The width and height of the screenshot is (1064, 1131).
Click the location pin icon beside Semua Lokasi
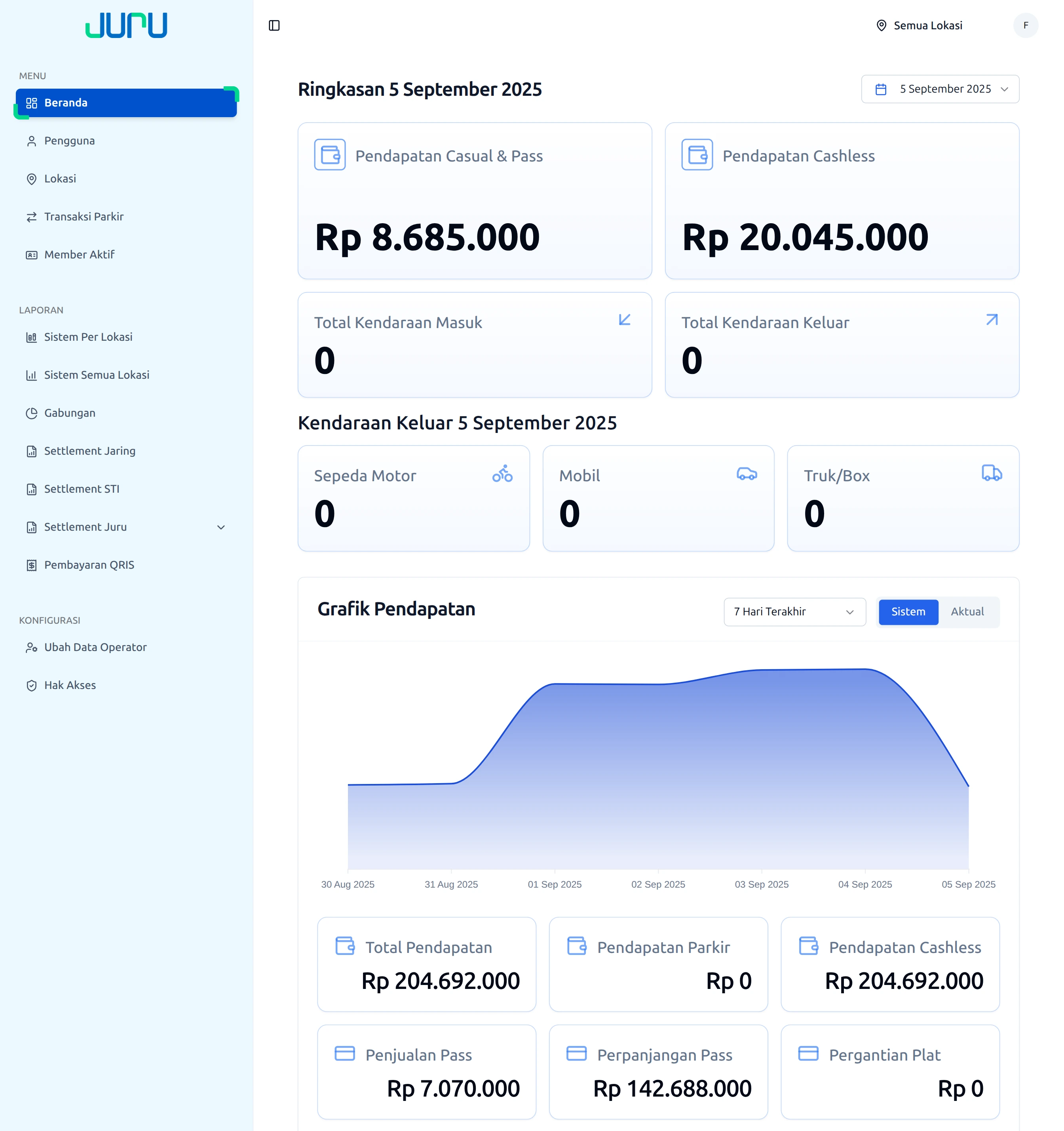pyautogui.click(x=882, y=26)
